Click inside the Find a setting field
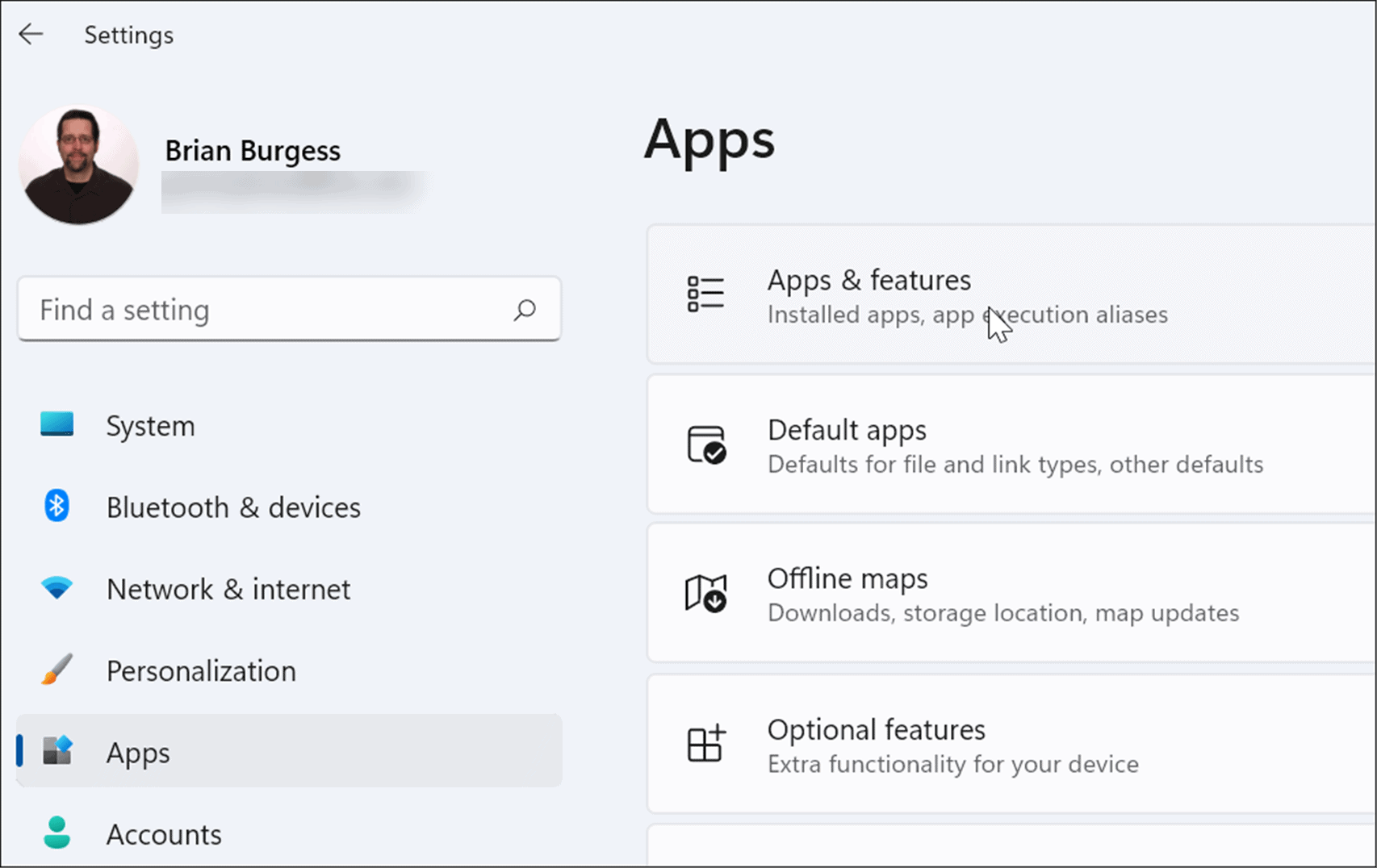Screen dimensions: 1377x868 242,310
